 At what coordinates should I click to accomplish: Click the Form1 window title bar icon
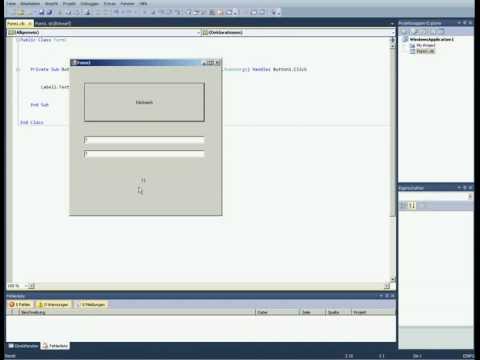74,62
